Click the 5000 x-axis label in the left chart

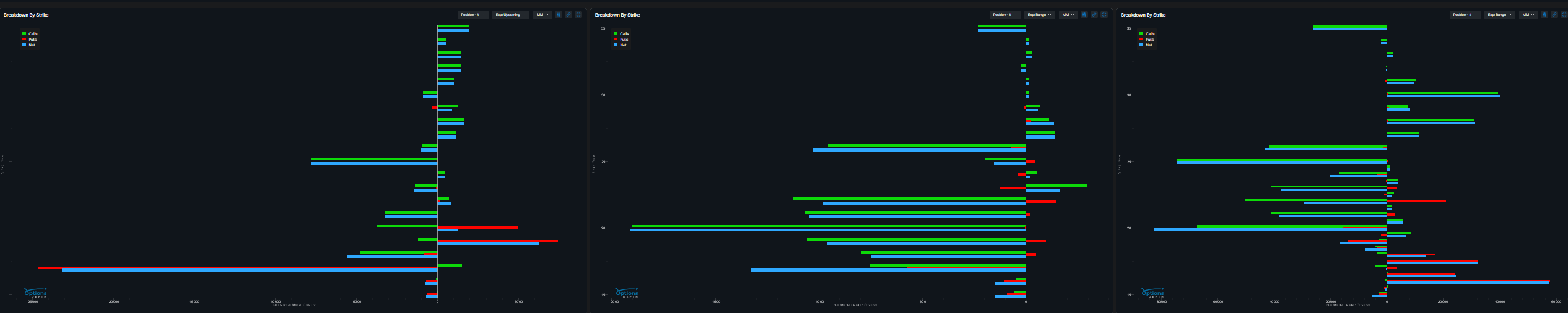[x=518, y=302]
